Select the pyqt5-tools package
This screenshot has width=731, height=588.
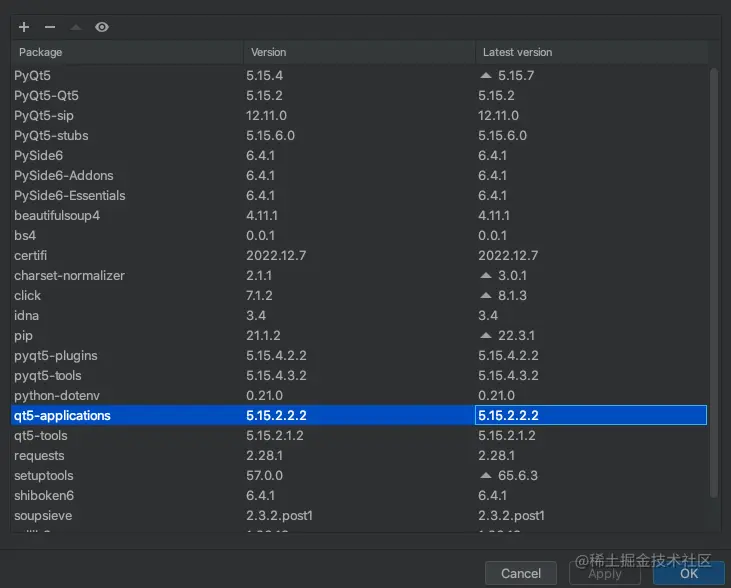pyautogui.click(x=48, y=376)
